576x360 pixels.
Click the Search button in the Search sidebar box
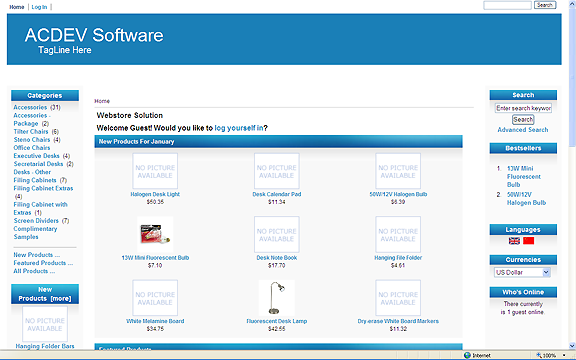(523, 119)
